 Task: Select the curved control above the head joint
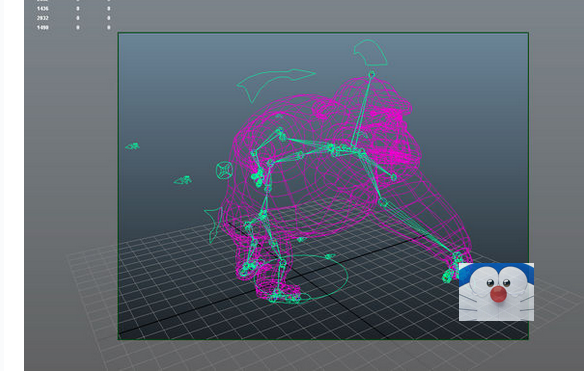[370, 53]
